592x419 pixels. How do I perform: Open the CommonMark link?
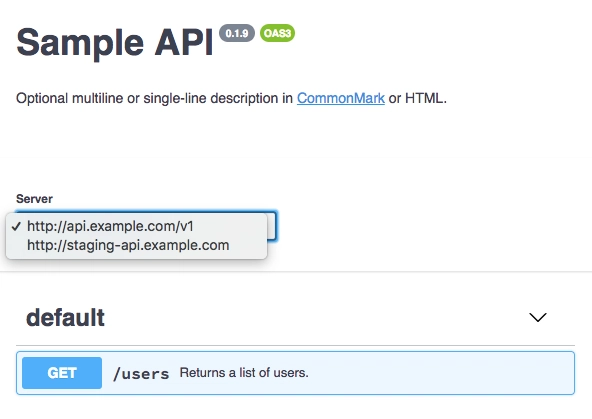click(341, 98)
